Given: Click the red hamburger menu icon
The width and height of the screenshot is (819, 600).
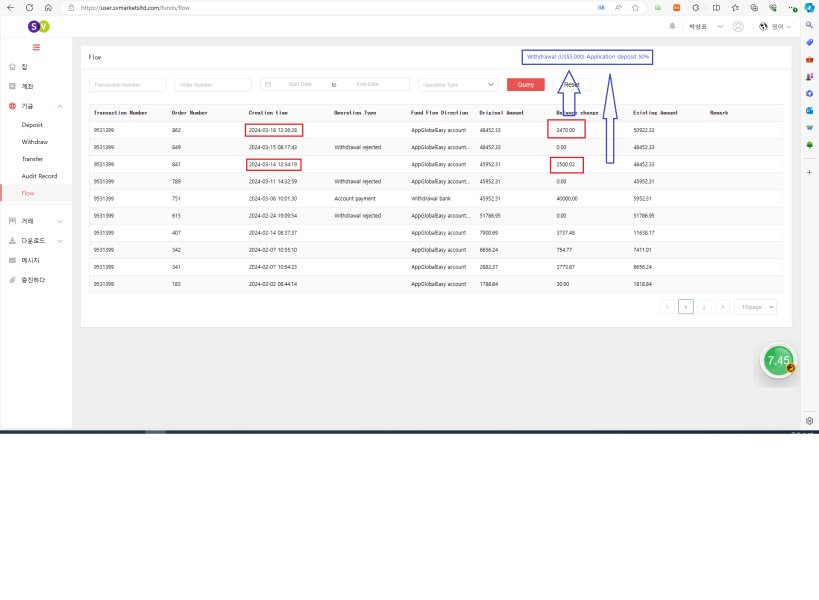Looking at the screenshot, I should click(x=36, y=47).
